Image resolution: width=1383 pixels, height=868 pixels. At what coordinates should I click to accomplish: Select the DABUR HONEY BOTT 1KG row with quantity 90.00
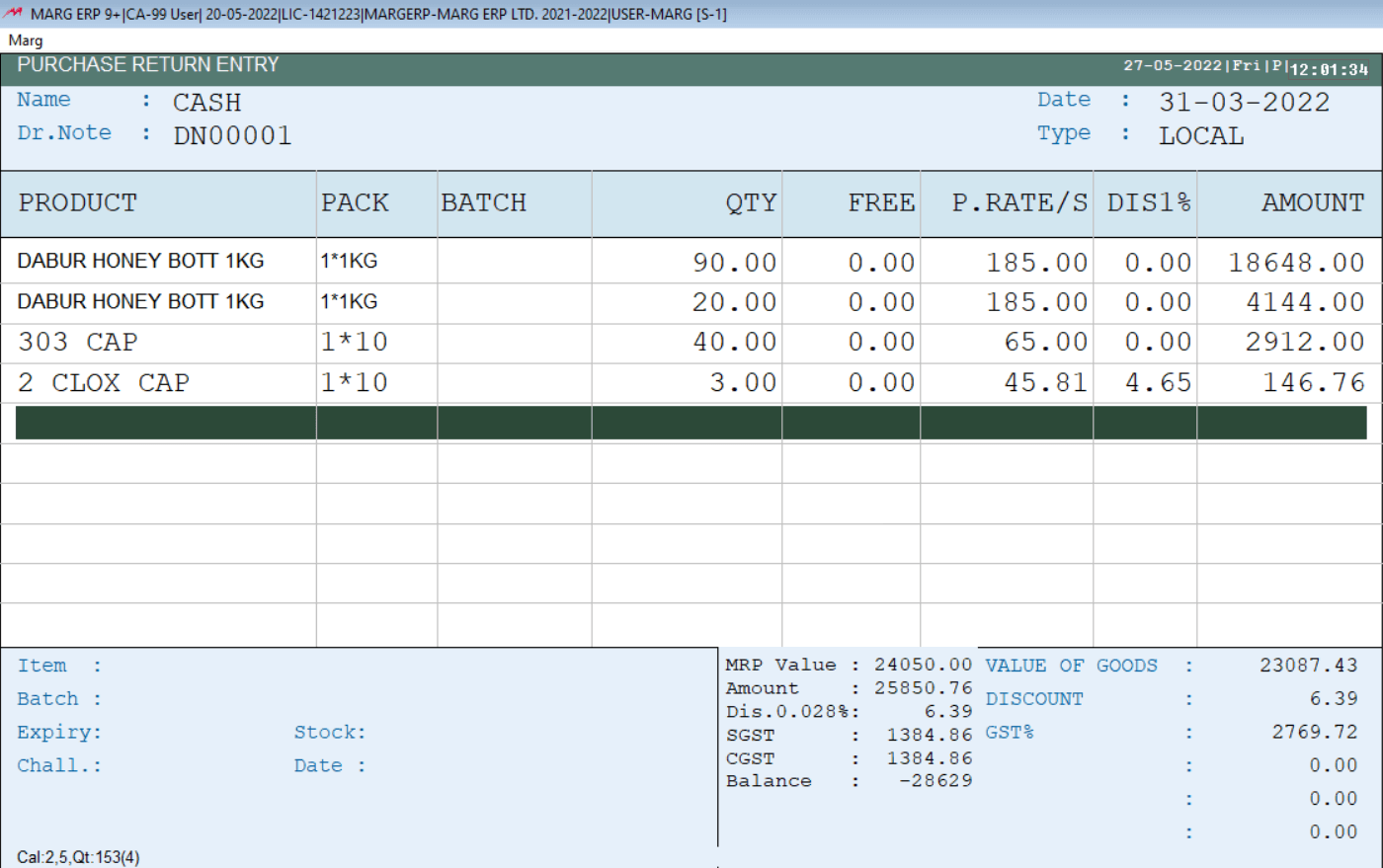click(x=691, y=262)
